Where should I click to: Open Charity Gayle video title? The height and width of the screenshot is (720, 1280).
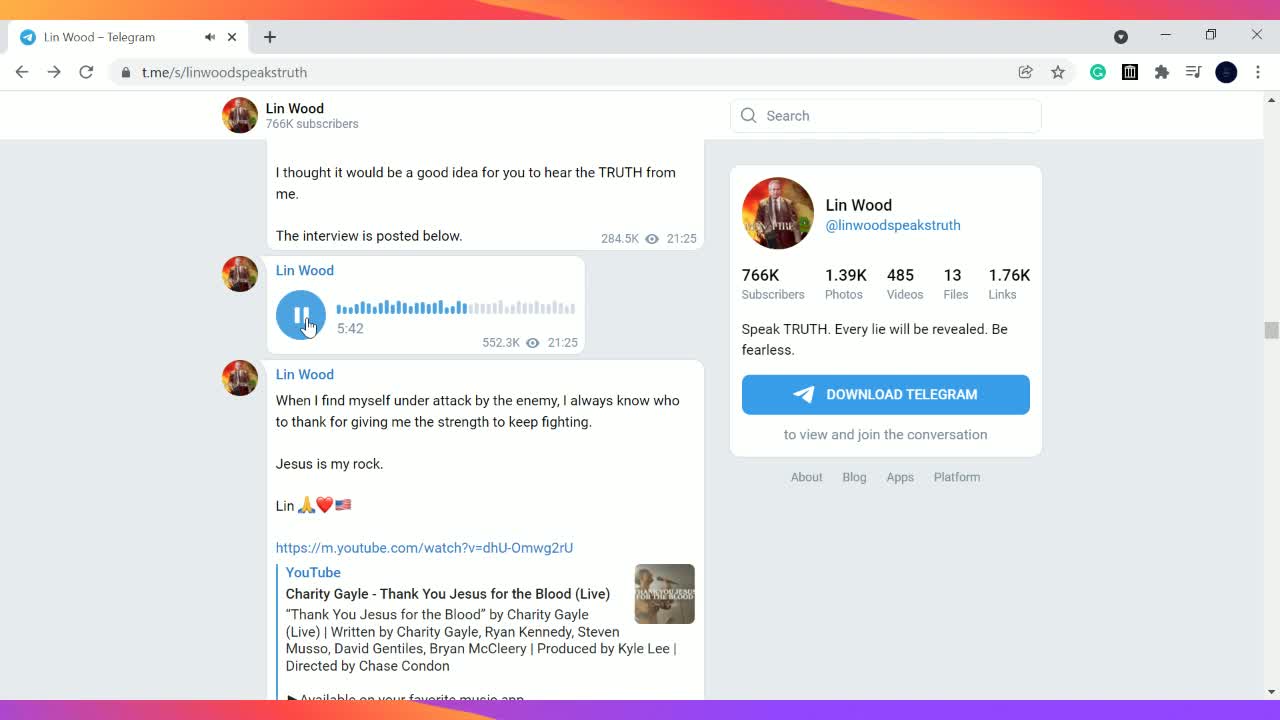pos(448,594)
